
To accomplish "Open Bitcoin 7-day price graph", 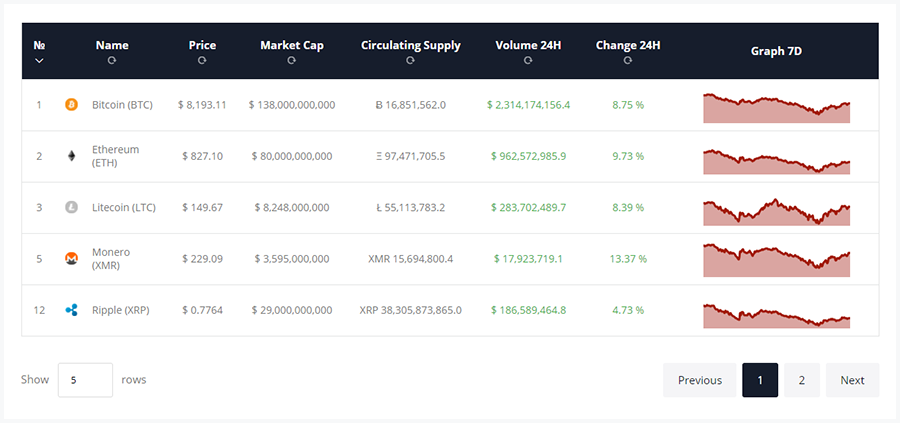I will point(777,108).
